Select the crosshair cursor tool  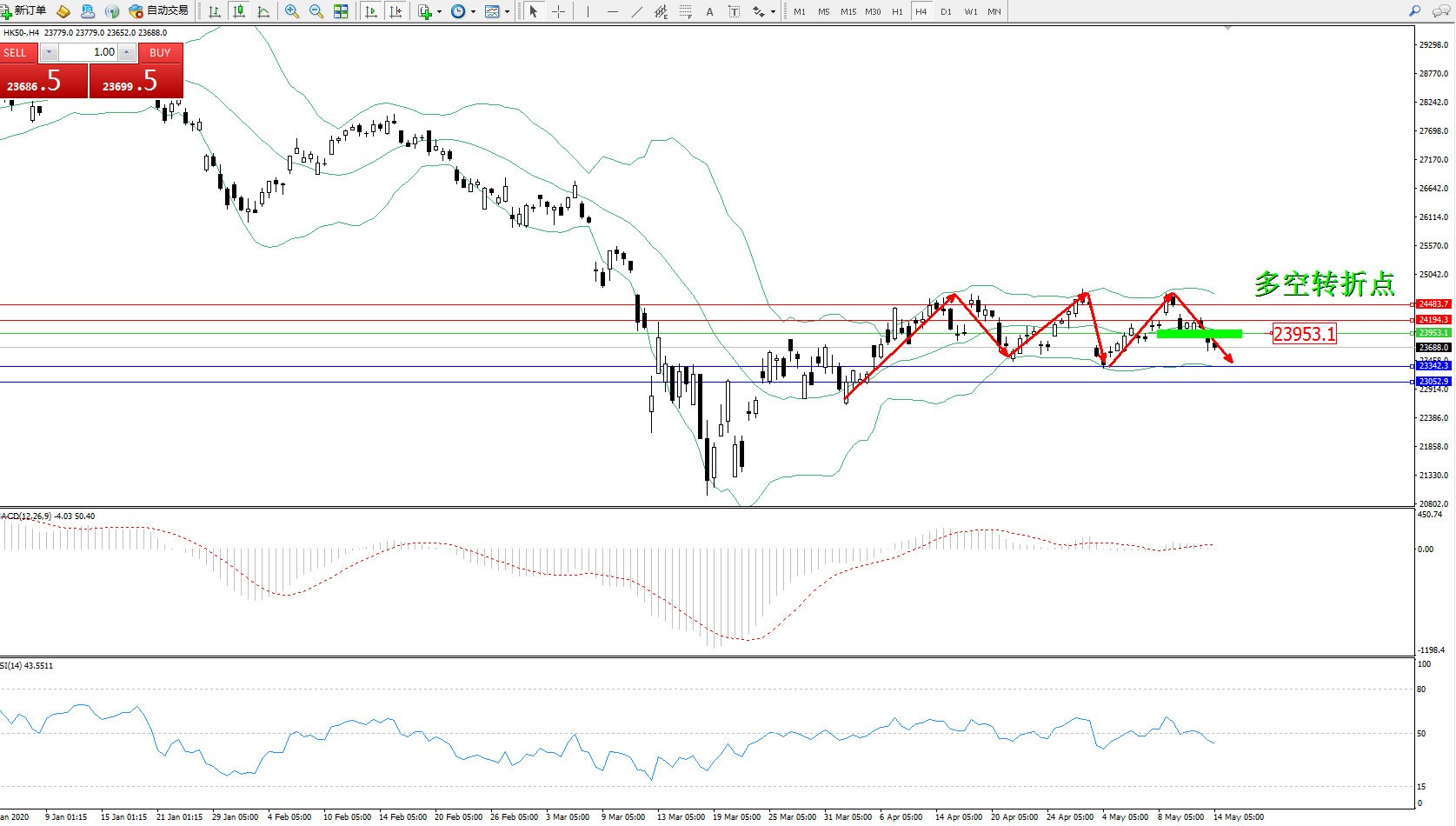pos(558,11)
